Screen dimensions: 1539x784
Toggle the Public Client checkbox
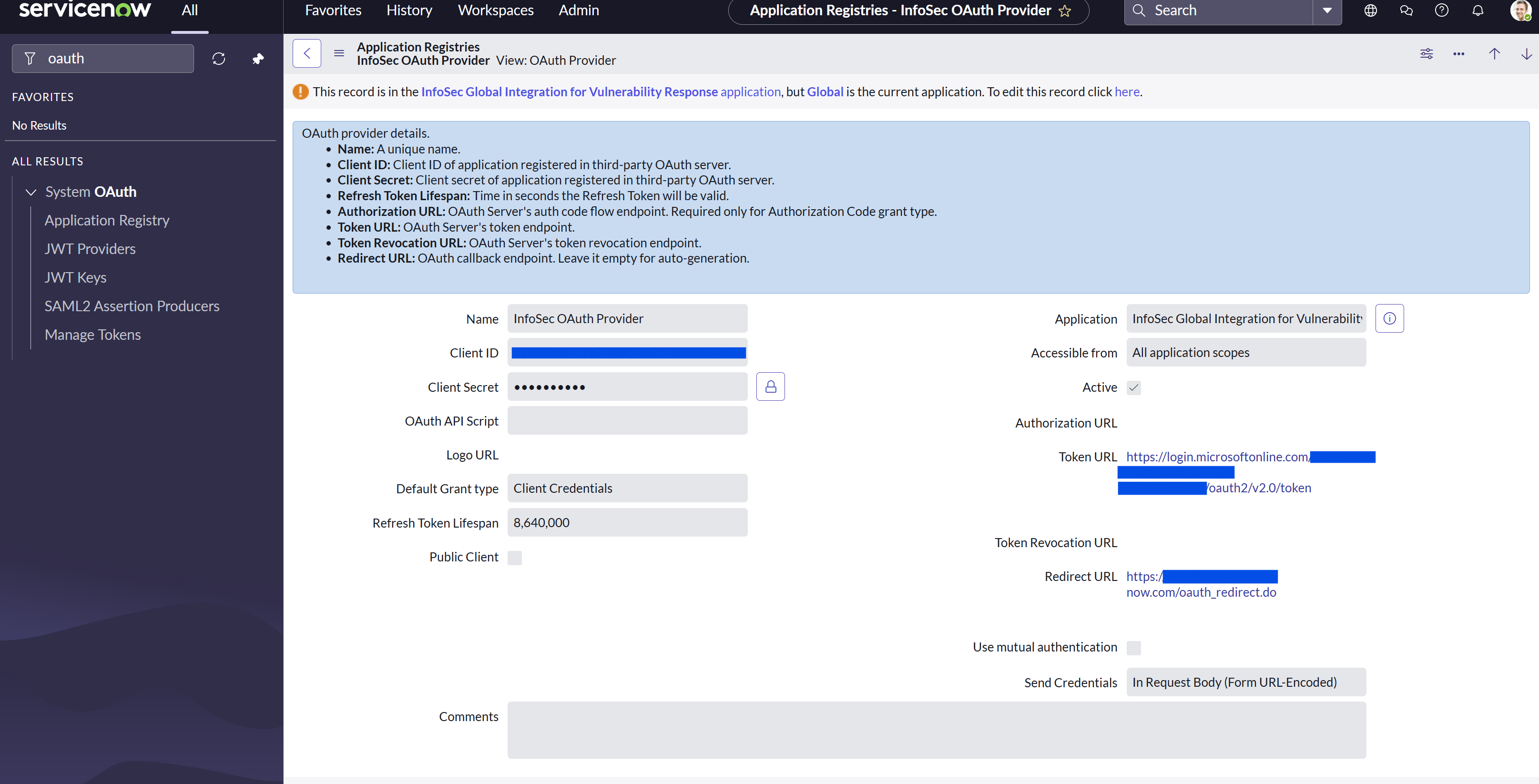click(514, 558)
